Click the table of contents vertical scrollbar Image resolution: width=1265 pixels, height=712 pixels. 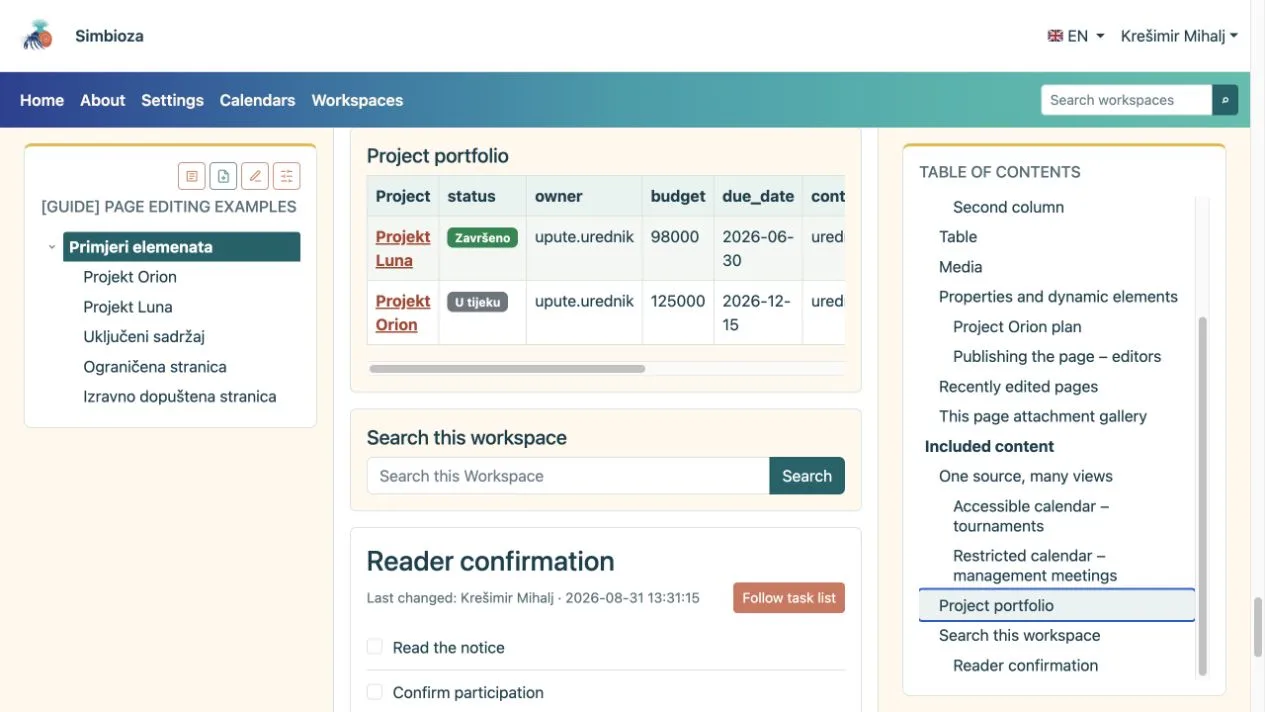pos(1202,497)
